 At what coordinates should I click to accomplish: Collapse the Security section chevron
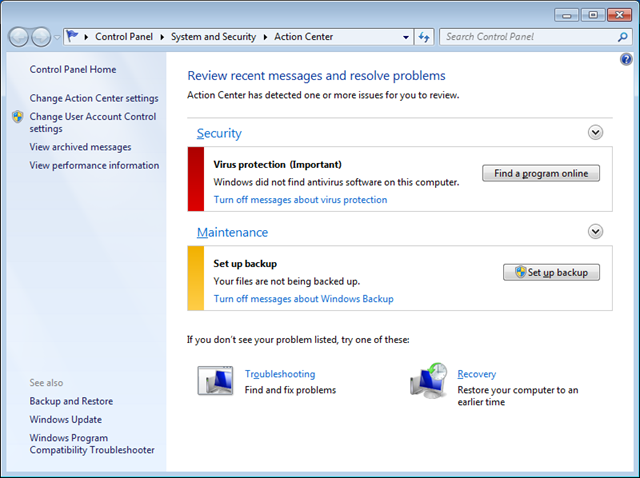[x=596, y=132]
